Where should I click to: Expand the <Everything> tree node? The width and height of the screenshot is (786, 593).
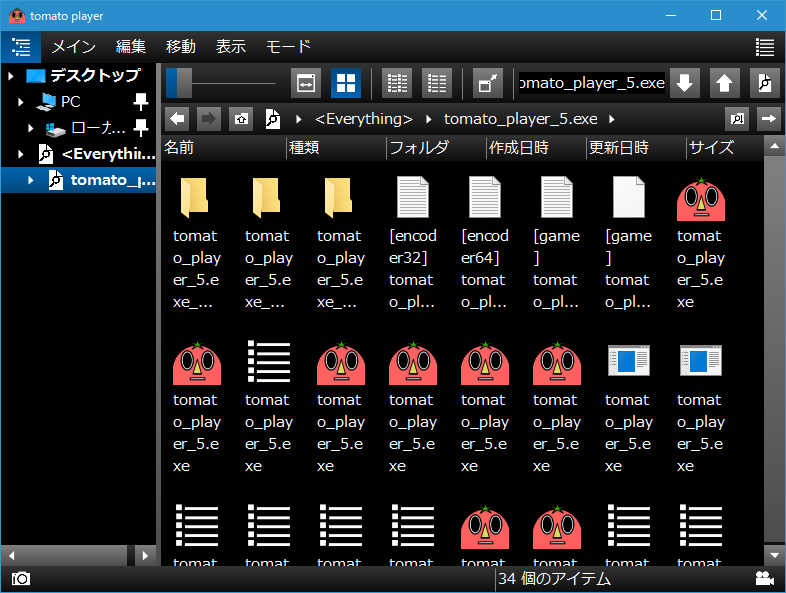click(21, 154)
